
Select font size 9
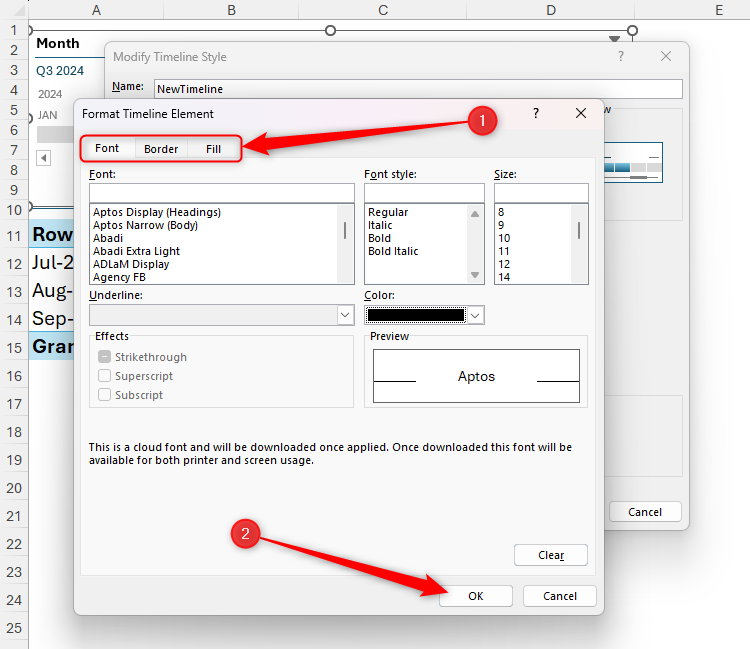[501, 225]
